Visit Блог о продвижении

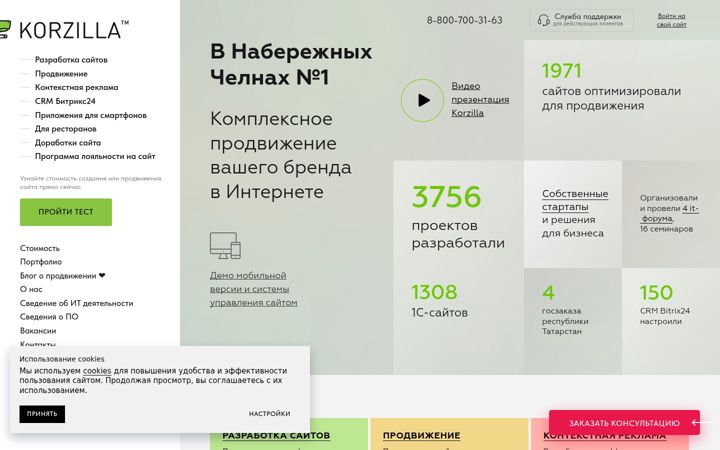click(62, 276)
